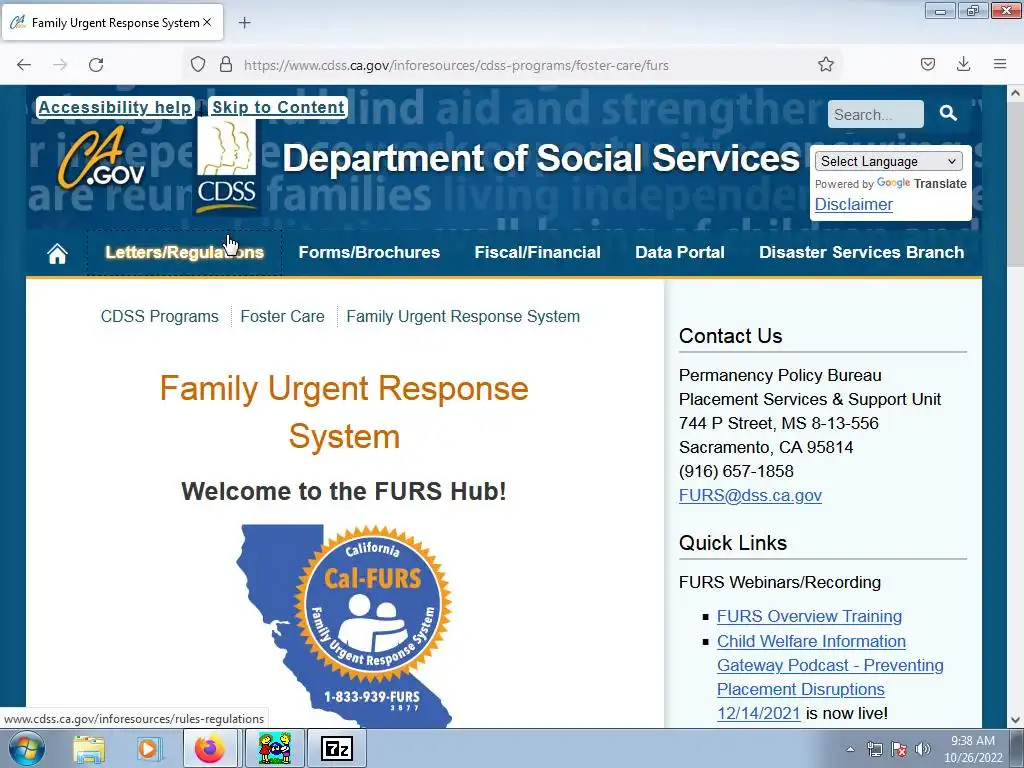Click inside the Search field

coord(876,114)
